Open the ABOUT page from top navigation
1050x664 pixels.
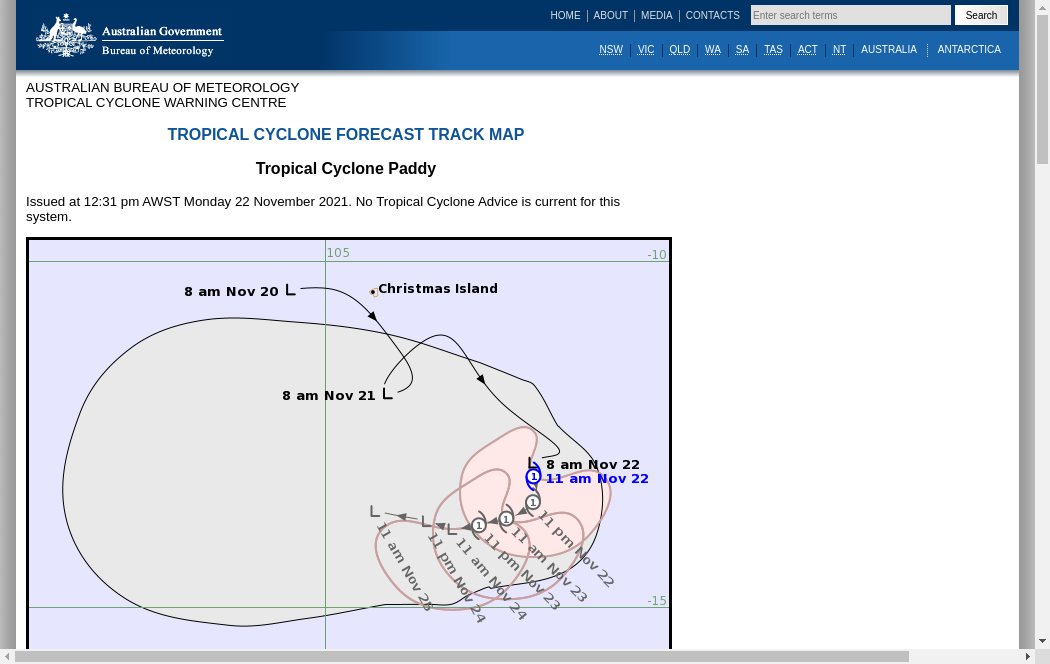coord(610,16)
